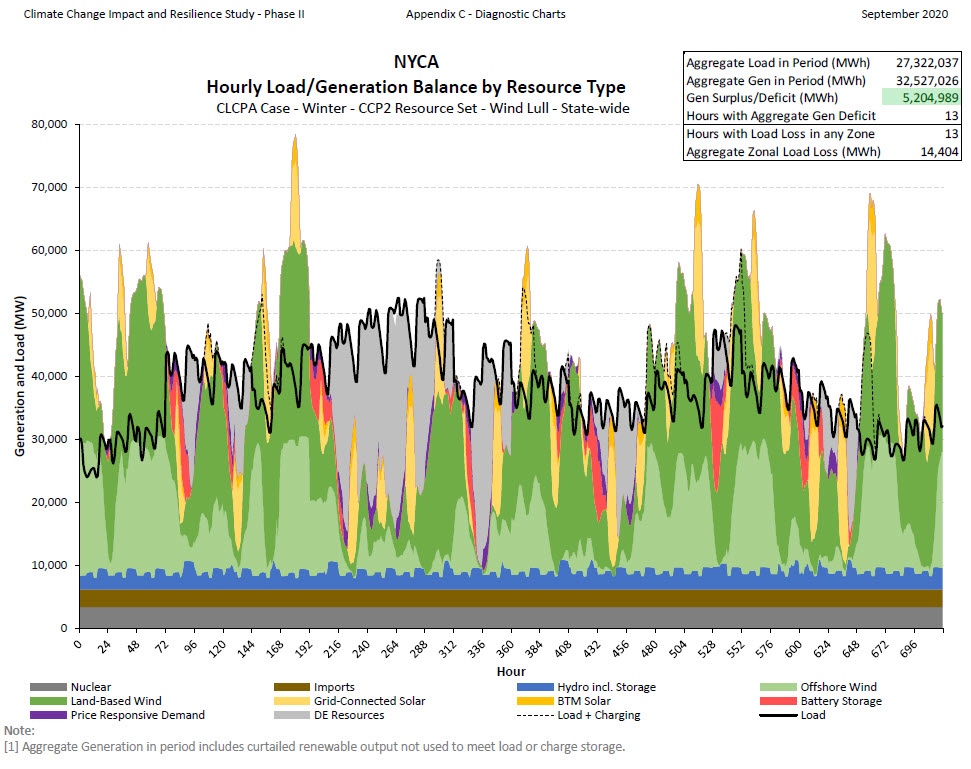Select the Aggregate Zonal Load Loss value
The image size is (971, 769).
click(x=938, y=152)
